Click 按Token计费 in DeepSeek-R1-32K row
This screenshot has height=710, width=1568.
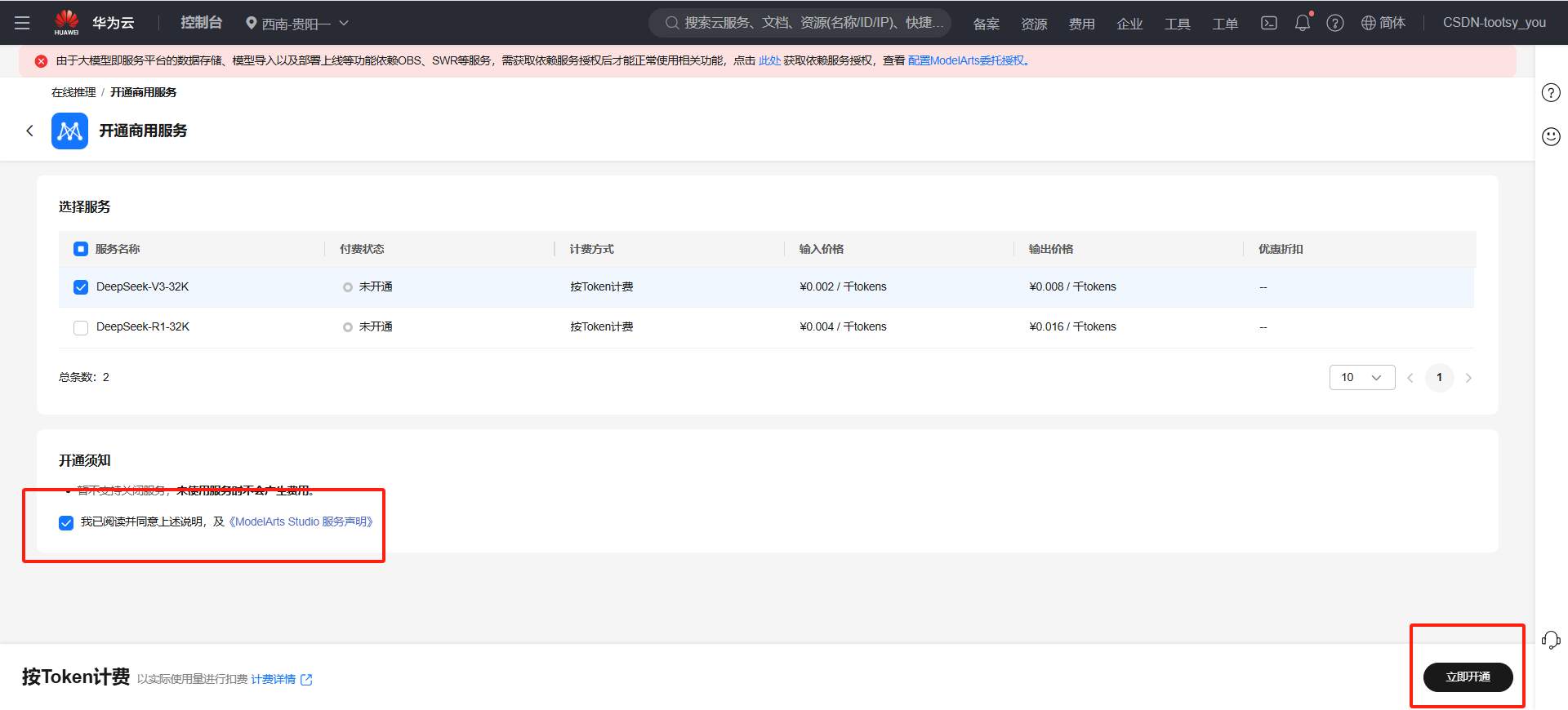click(602, 326)
